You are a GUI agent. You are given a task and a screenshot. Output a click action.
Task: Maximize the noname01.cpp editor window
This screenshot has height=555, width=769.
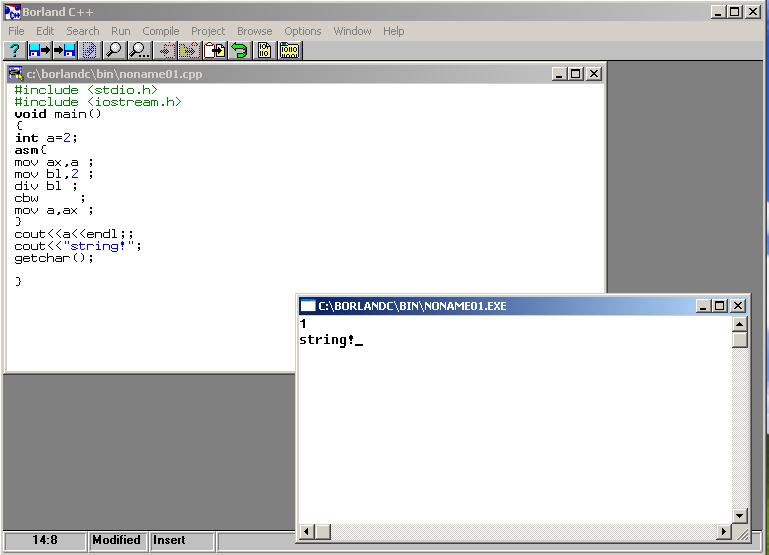575,74
